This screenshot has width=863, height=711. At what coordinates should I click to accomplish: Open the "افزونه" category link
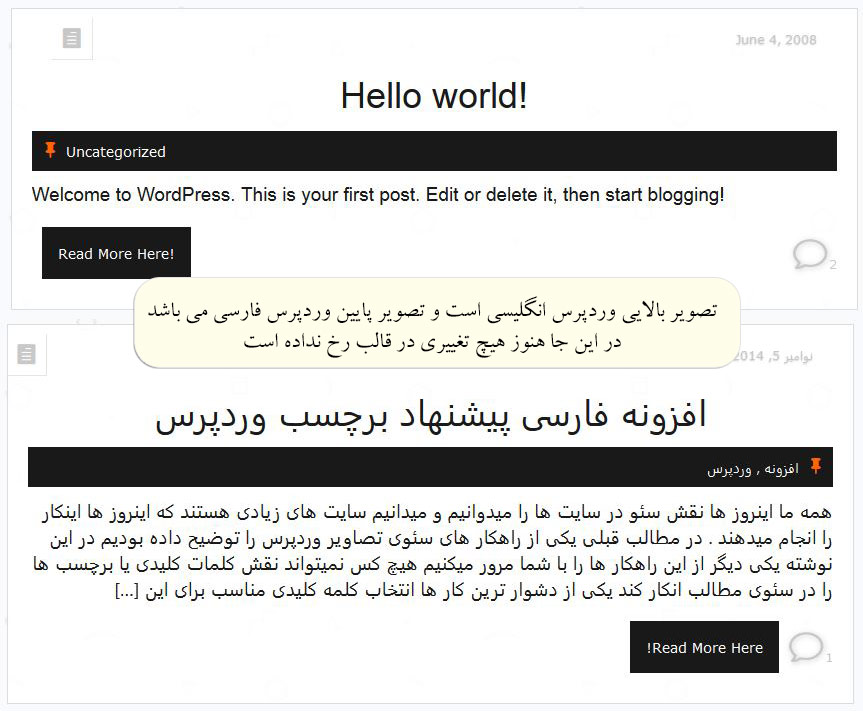click(781, 468)
